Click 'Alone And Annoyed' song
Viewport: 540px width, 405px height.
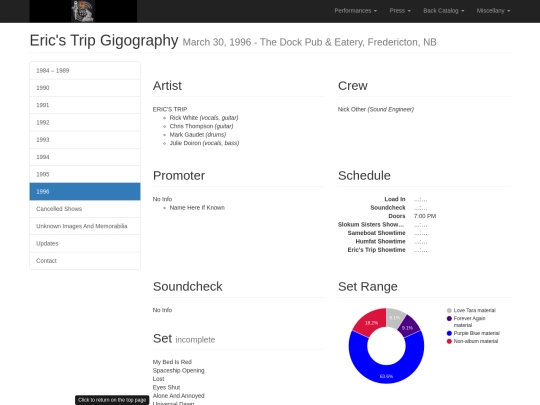tap(178, 396)
